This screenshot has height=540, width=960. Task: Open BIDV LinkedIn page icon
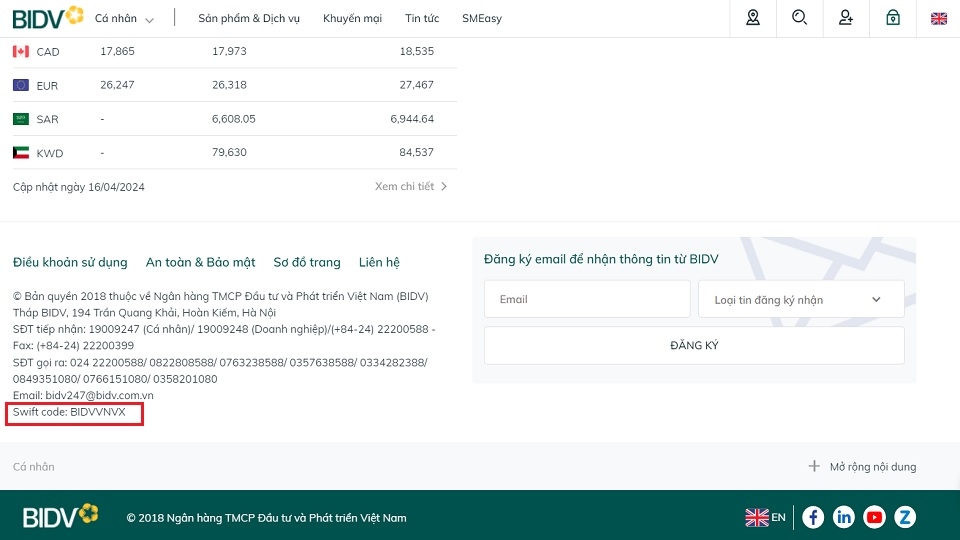[x=844, y=517]
